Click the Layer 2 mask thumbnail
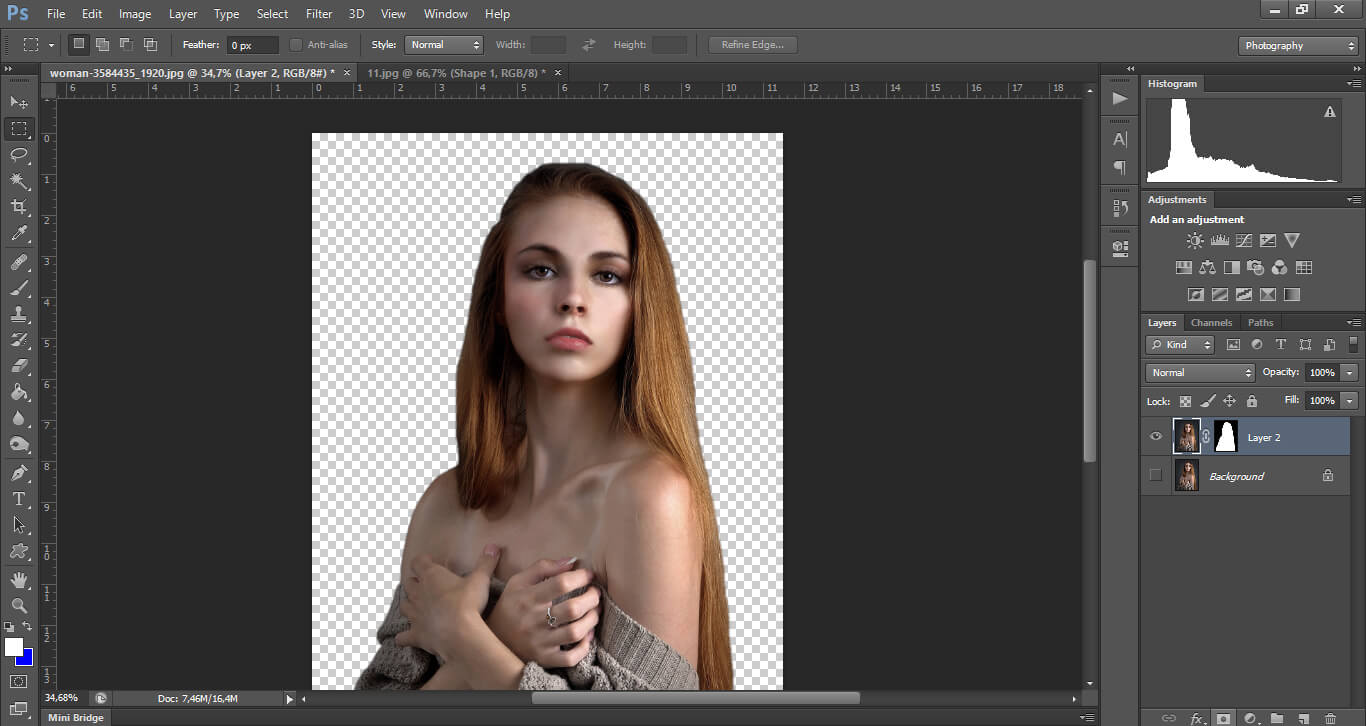Screen dimensions: 1366x726 coord(1226,437)
